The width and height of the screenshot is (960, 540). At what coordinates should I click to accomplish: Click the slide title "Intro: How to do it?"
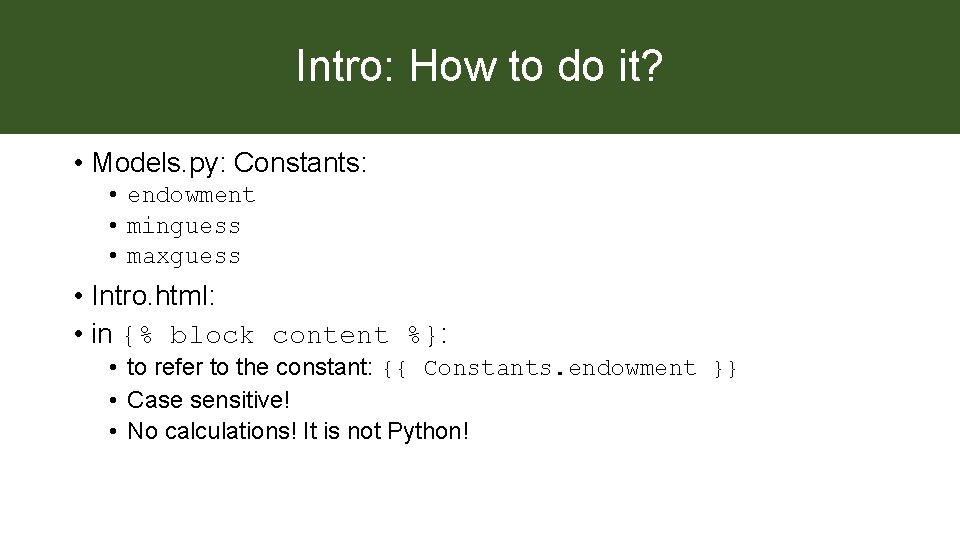click(x=479, y=67)
